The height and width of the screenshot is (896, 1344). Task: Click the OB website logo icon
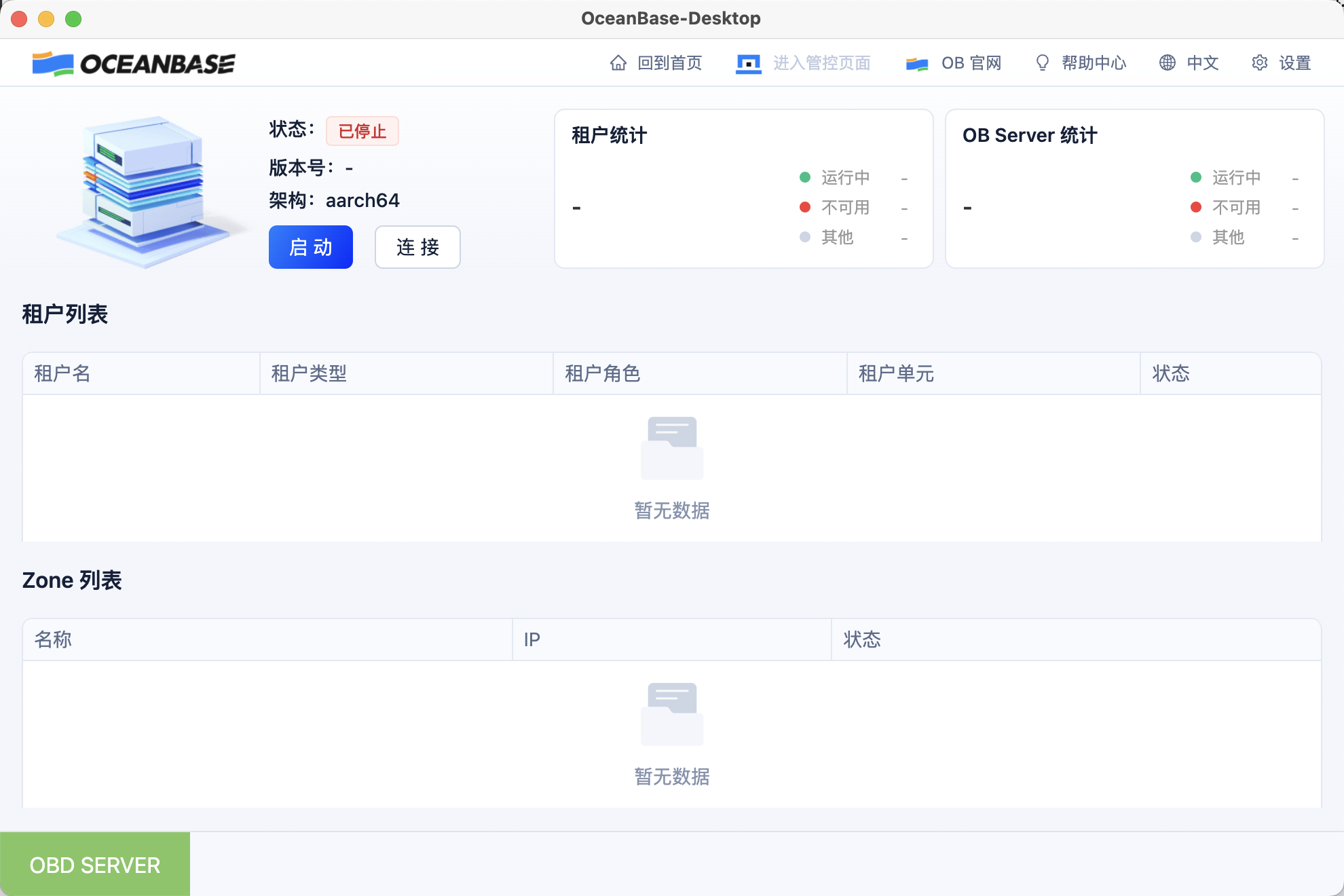click(916, 64)
